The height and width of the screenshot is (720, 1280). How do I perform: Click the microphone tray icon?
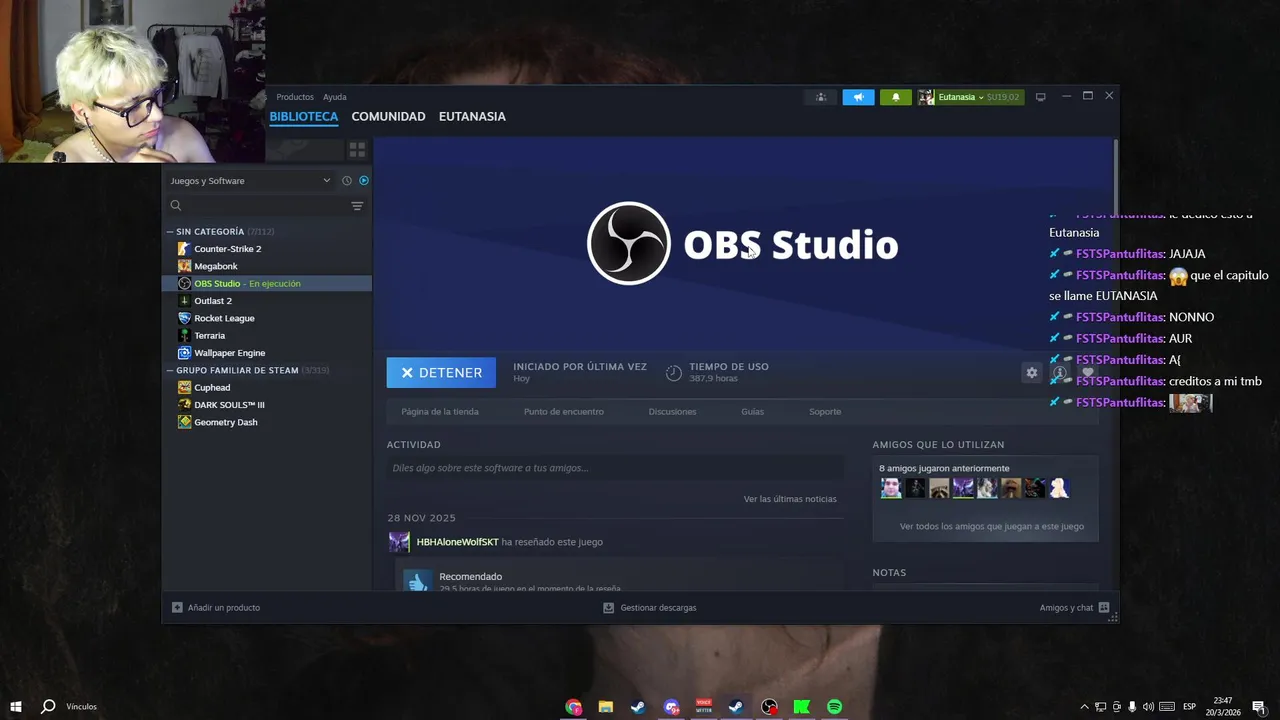(1132, 707)
